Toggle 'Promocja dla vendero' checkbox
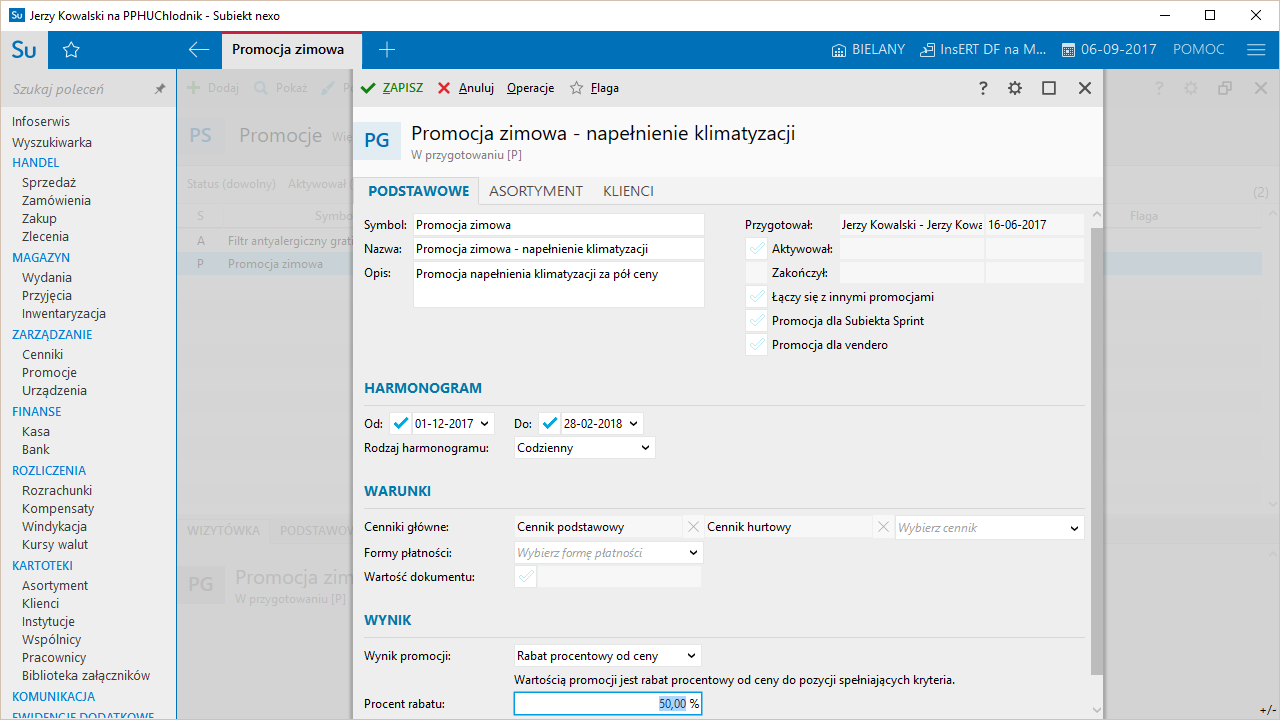The image size is (1280, 720). [x=756, y=345]
